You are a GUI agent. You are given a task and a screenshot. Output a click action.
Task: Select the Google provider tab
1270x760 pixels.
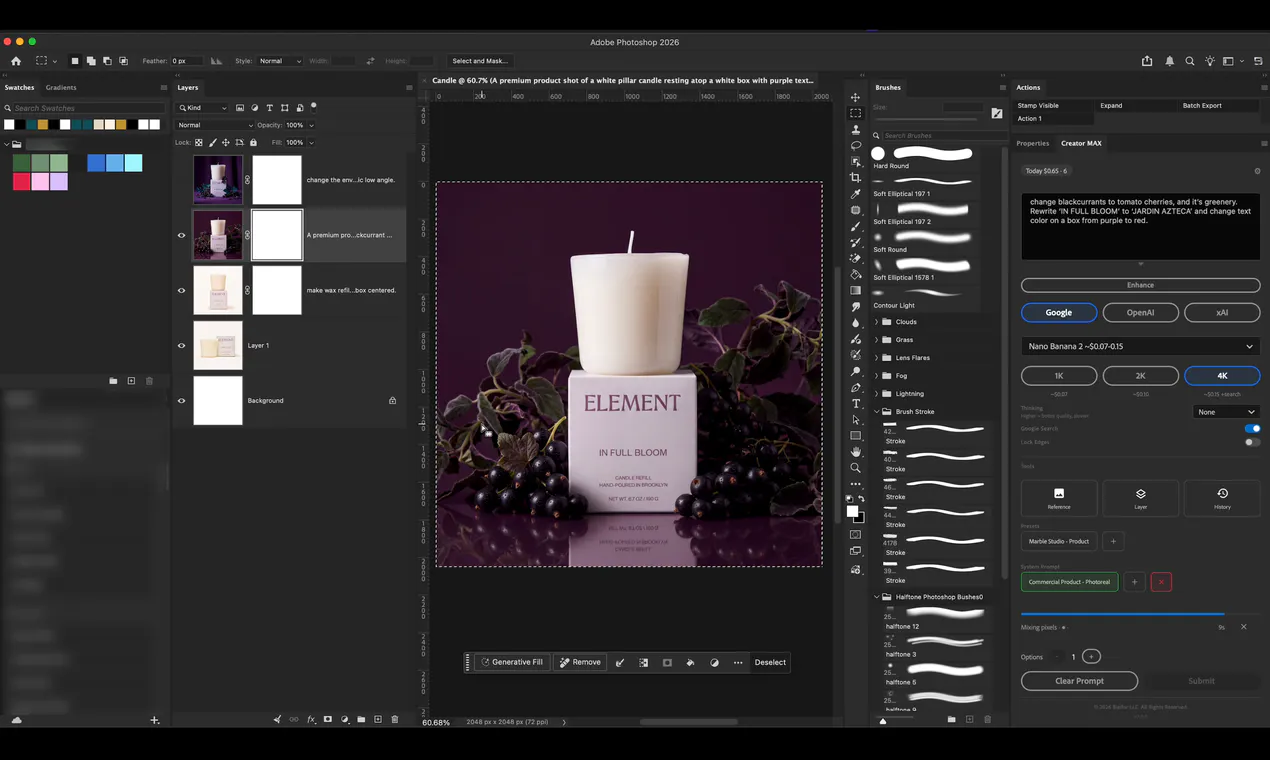coord(1059,312)
